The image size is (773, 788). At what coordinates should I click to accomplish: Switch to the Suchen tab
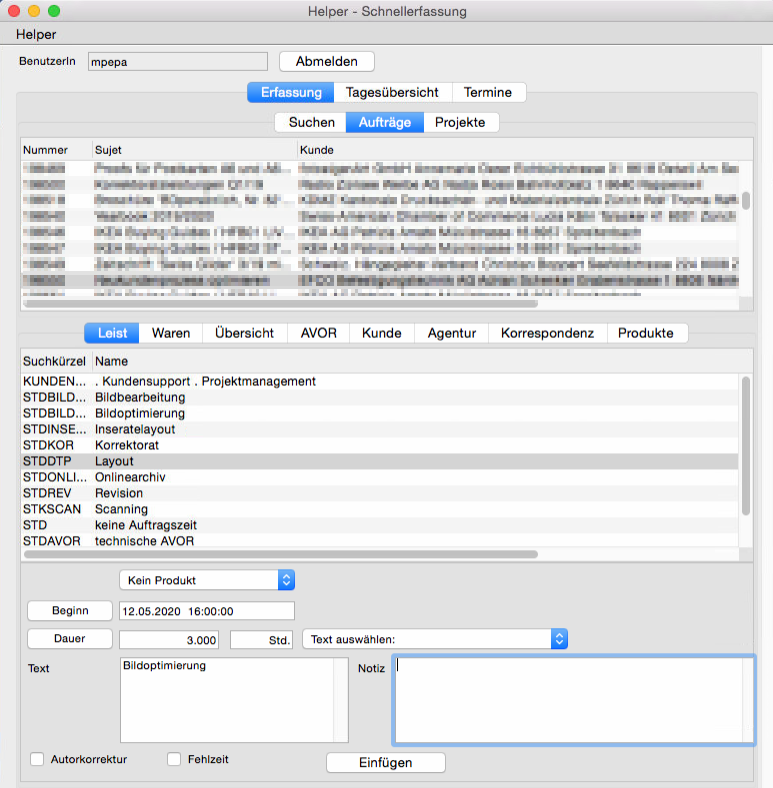311,122
